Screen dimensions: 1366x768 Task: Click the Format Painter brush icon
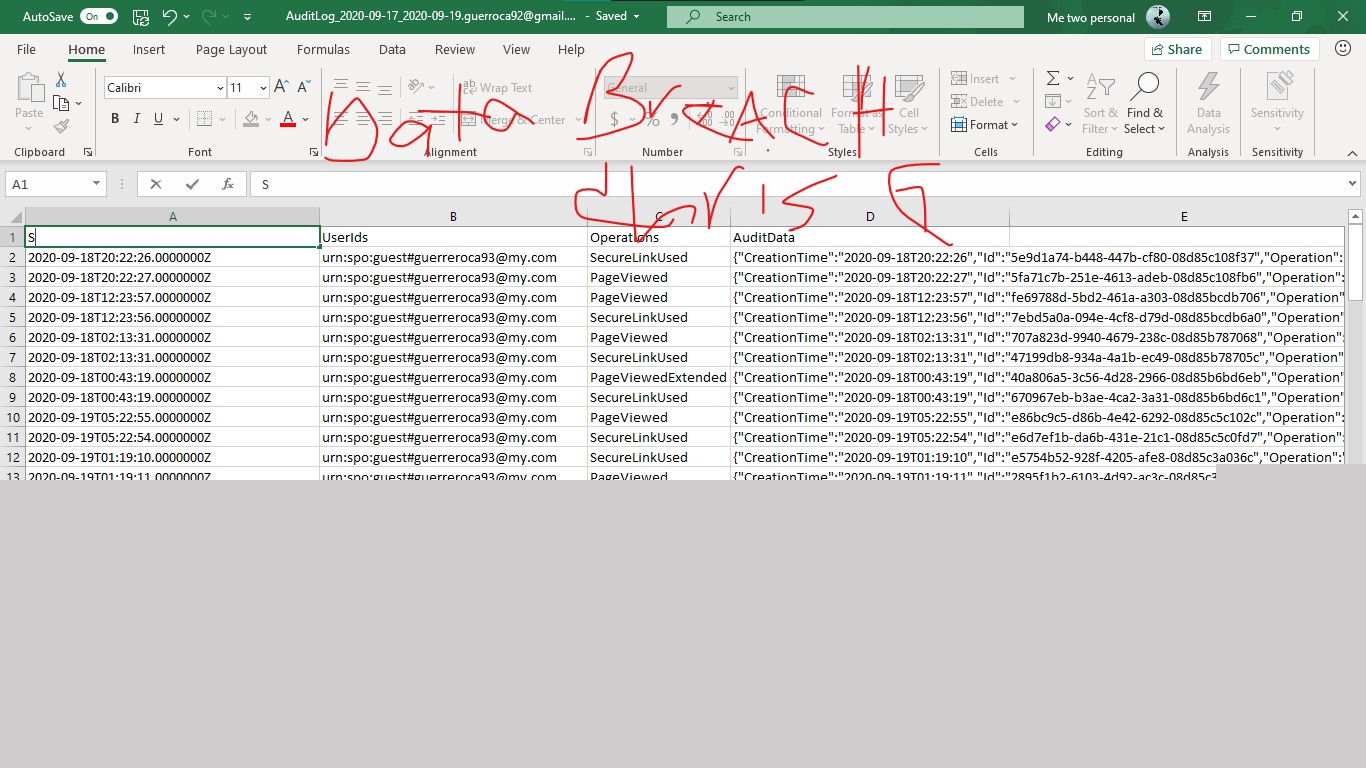62,127
